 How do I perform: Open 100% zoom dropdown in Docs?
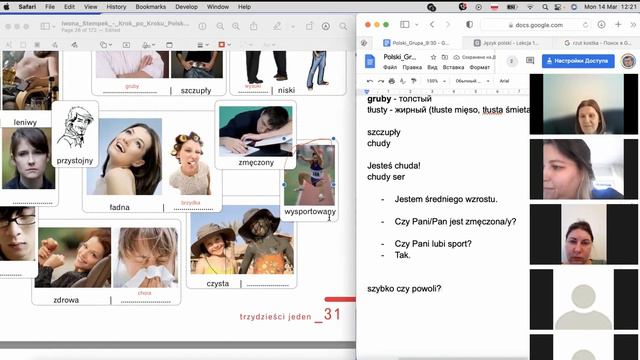(436, 81)
